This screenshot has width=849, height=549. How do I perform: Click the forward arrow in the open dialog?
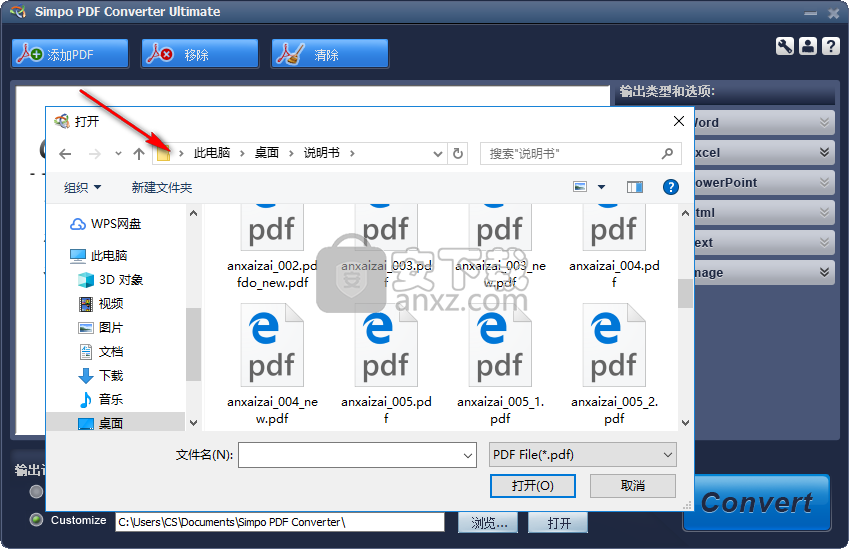point(95,154)
